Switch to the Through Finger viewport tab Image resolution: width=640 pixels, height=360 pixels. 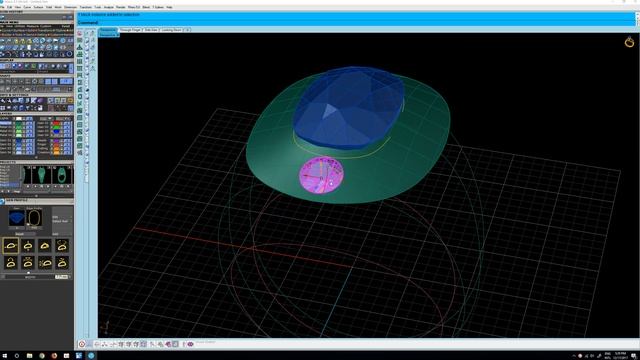(131, 30)
